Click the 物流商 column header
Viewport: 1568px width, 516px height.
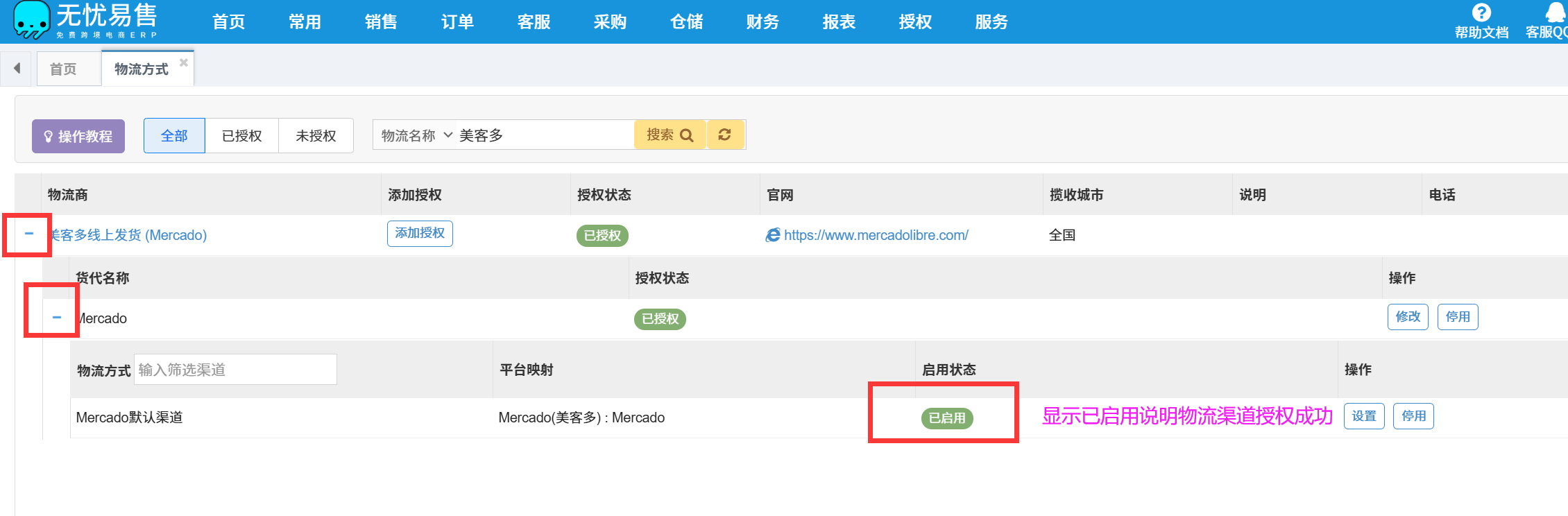[x=68, y=195]
